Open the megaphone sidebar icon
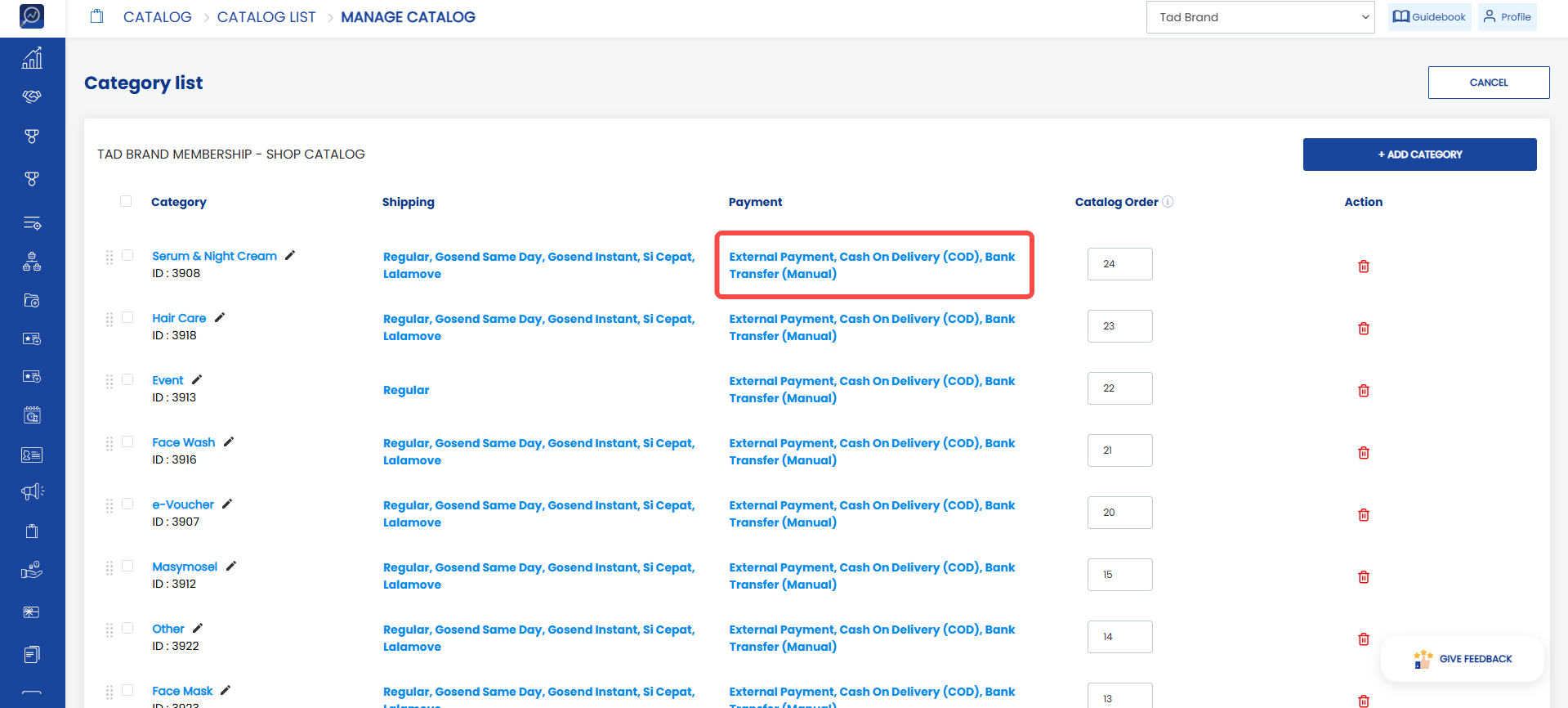 tap(32, 491)
